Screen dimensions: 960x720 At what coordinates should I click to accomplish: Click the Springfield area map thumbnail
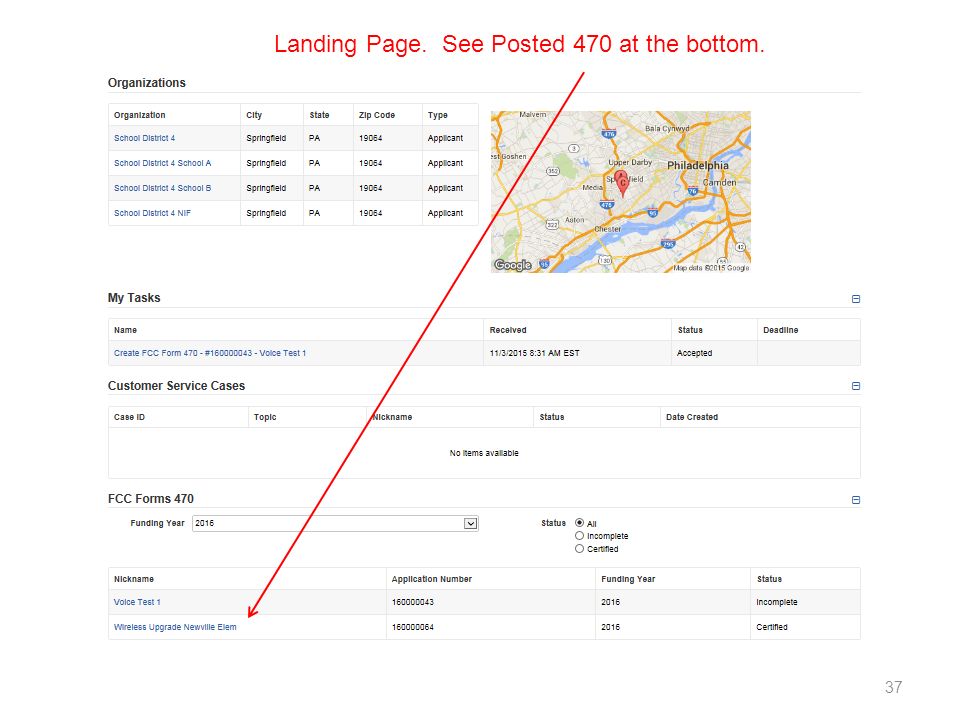pos(621,192)
